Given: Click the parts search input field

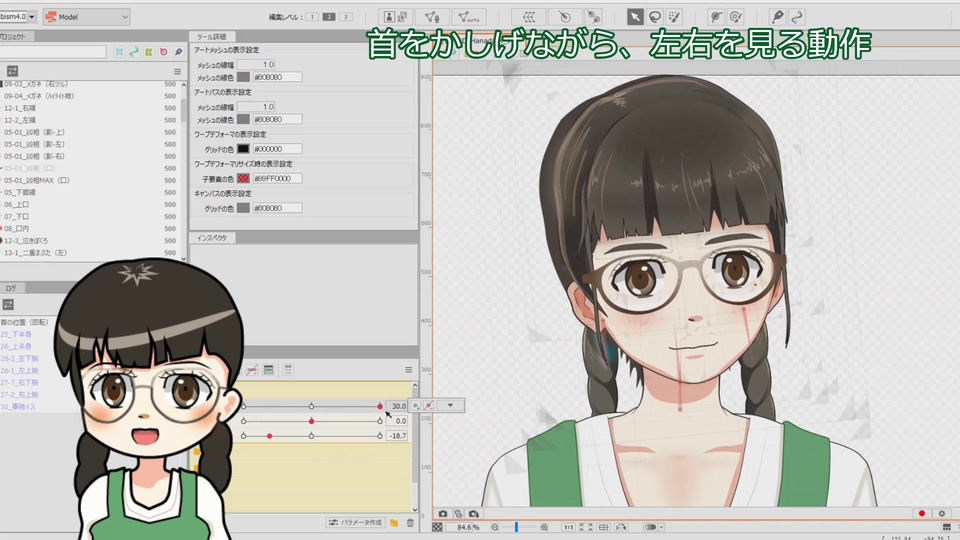Looking at the screenshot, I should click(54, 52).
